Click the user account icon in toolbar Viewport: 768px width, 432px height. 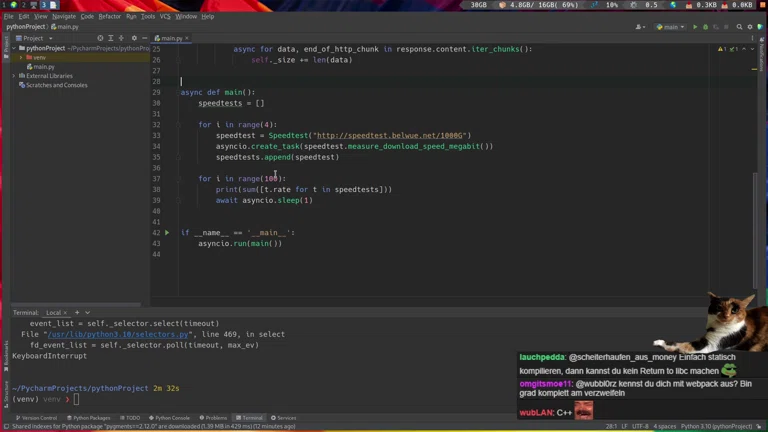coord(640,27)
